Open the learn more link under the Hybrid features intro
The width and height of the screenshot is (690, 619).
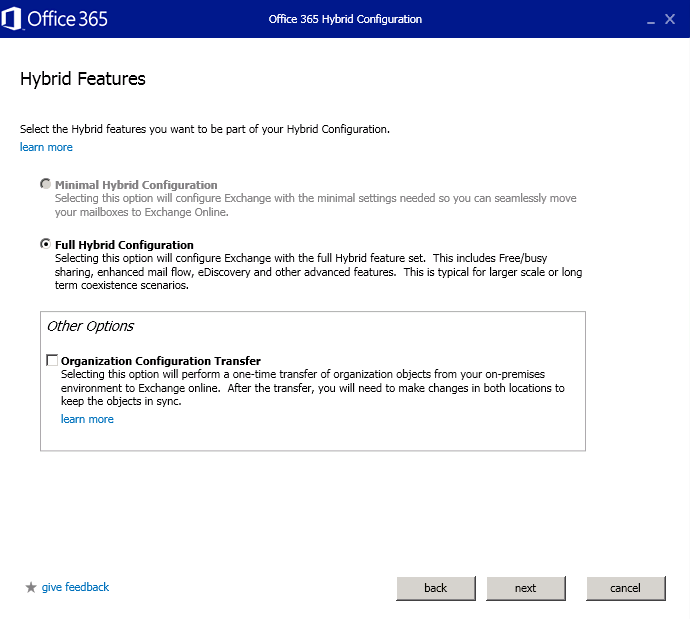click(46, 147)
